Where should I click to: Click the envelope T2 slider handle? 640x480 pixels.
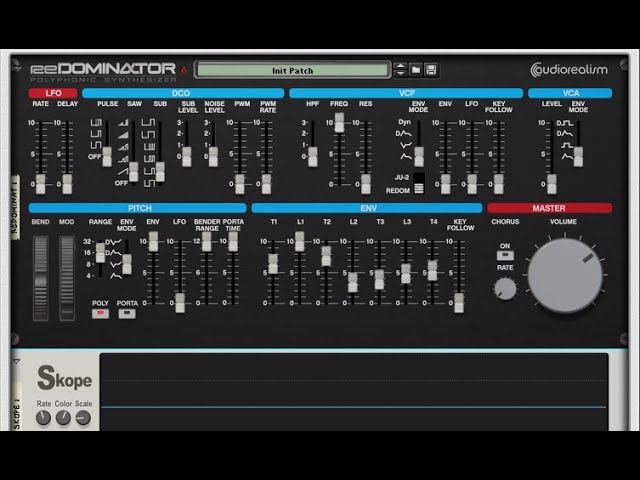[x=326, y=256]
